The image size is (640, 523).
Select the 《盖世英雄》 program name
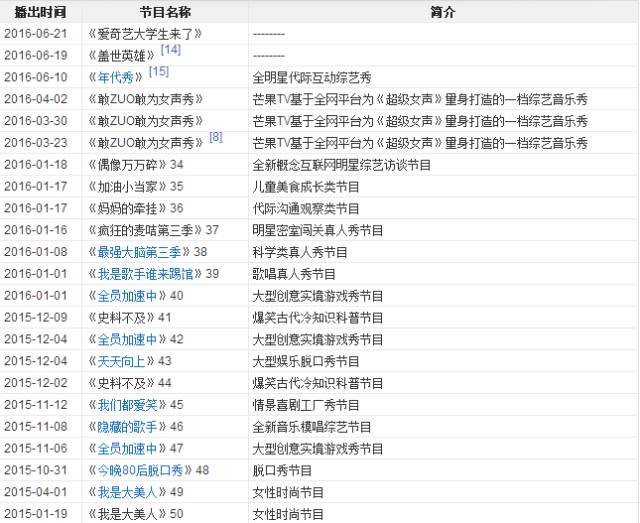(x=121, y=56)
